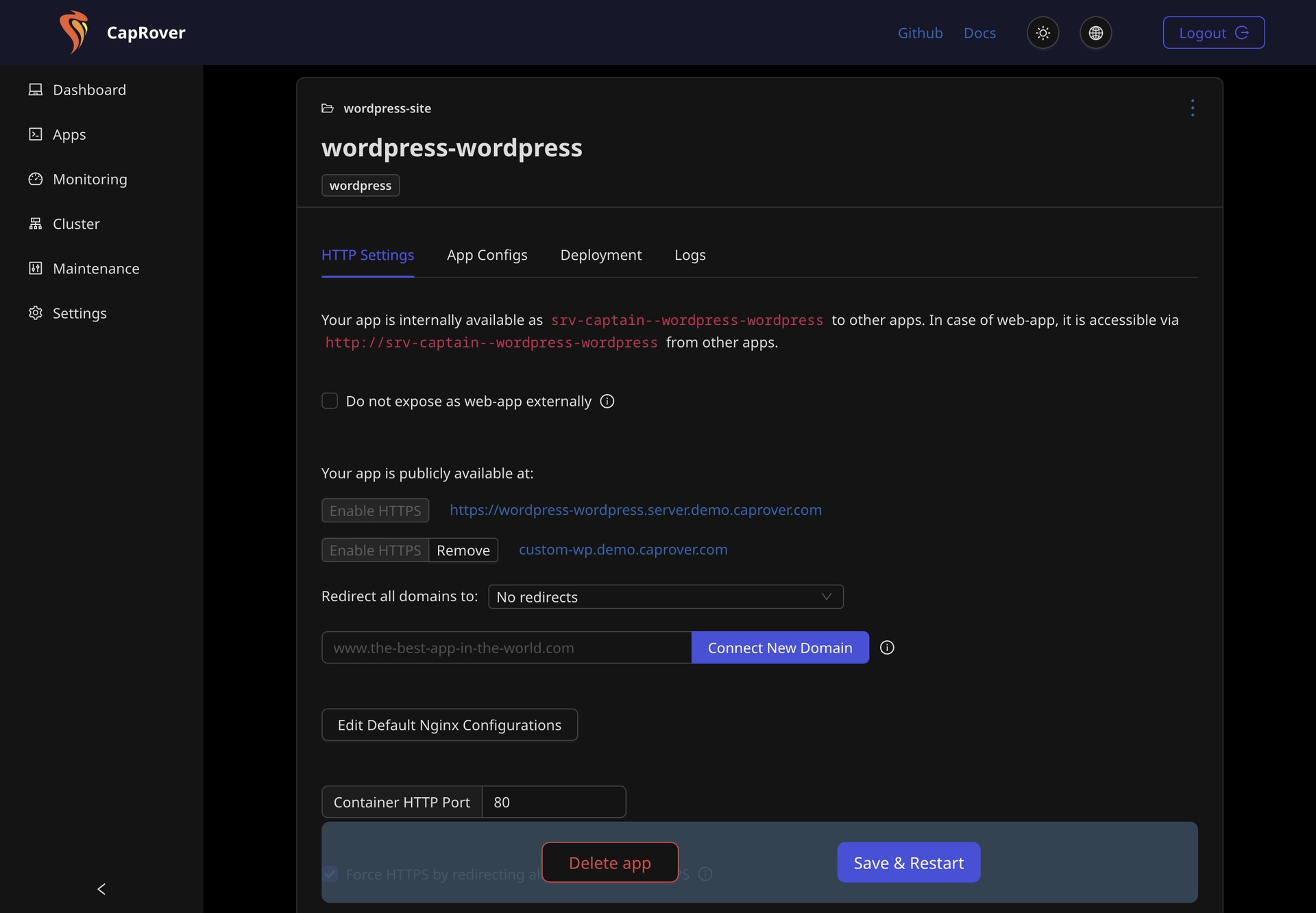Click the Dashboard laptop icon
The width and height of the screenshot is (1316, 913).
[36, 90]
